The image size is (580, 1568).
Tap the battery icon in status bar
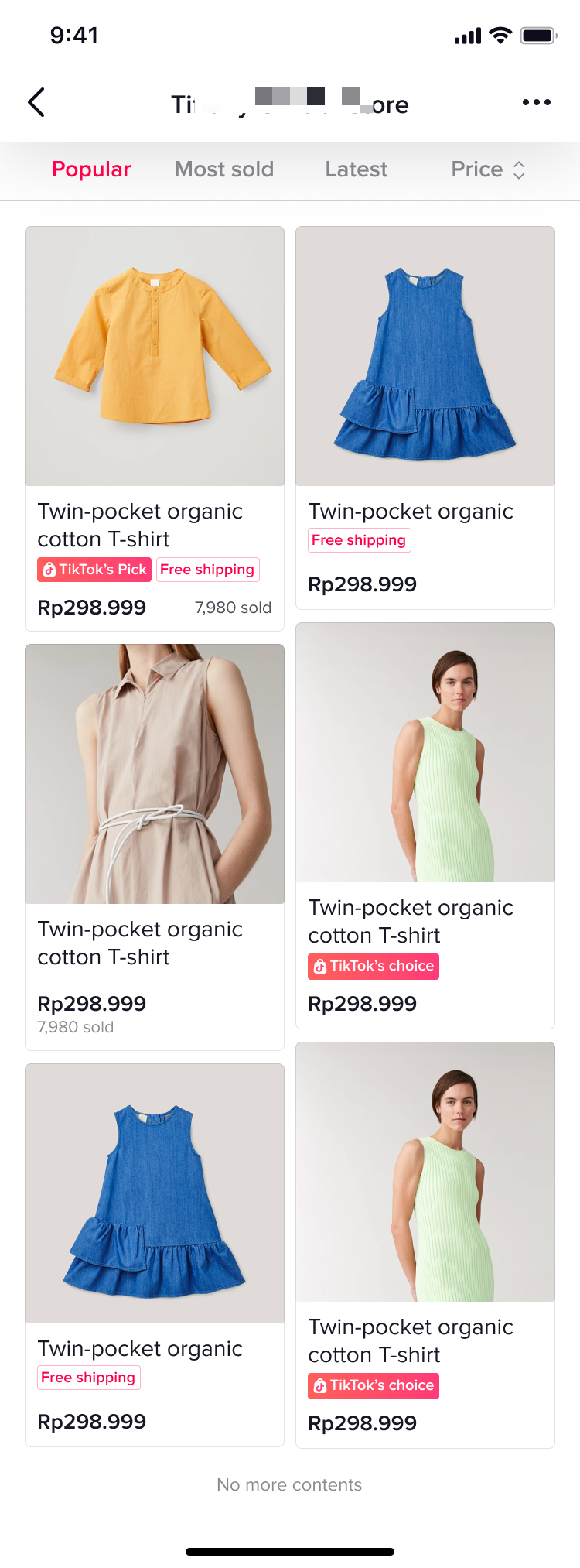pos(538,36)
